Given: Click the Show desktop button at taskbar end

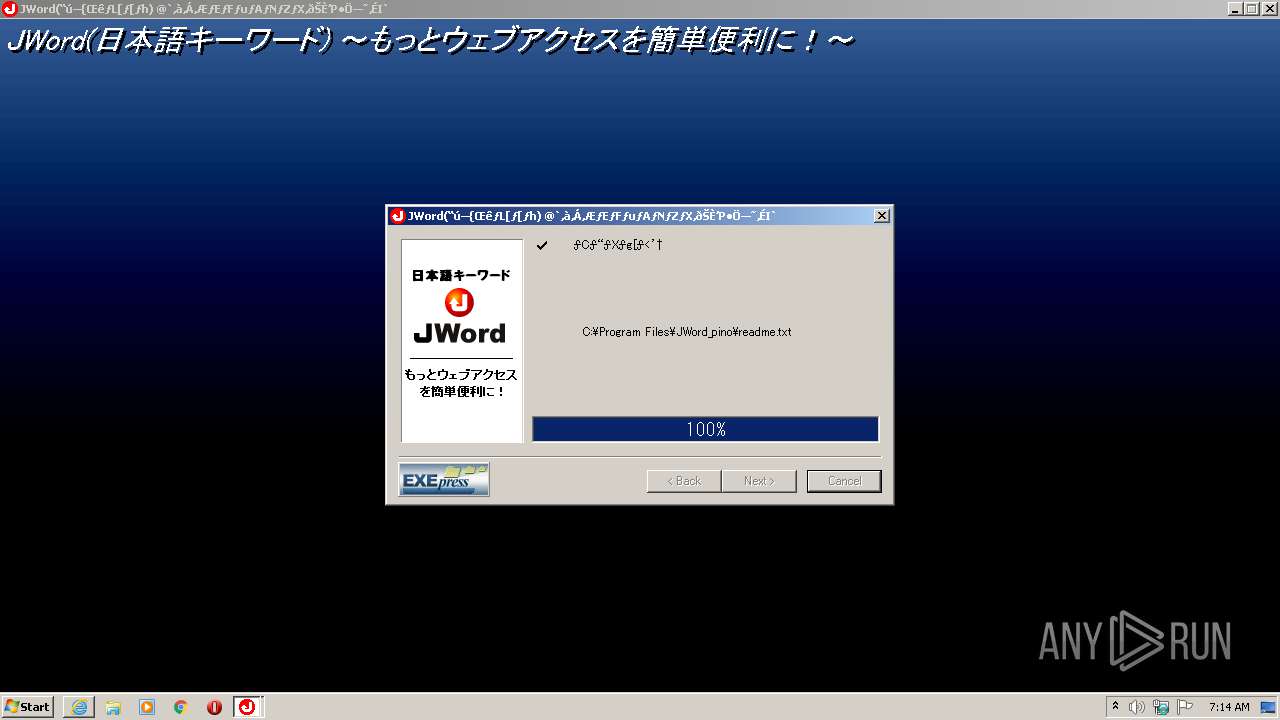Looking at the screenshot, I should tap(1270, 707).
